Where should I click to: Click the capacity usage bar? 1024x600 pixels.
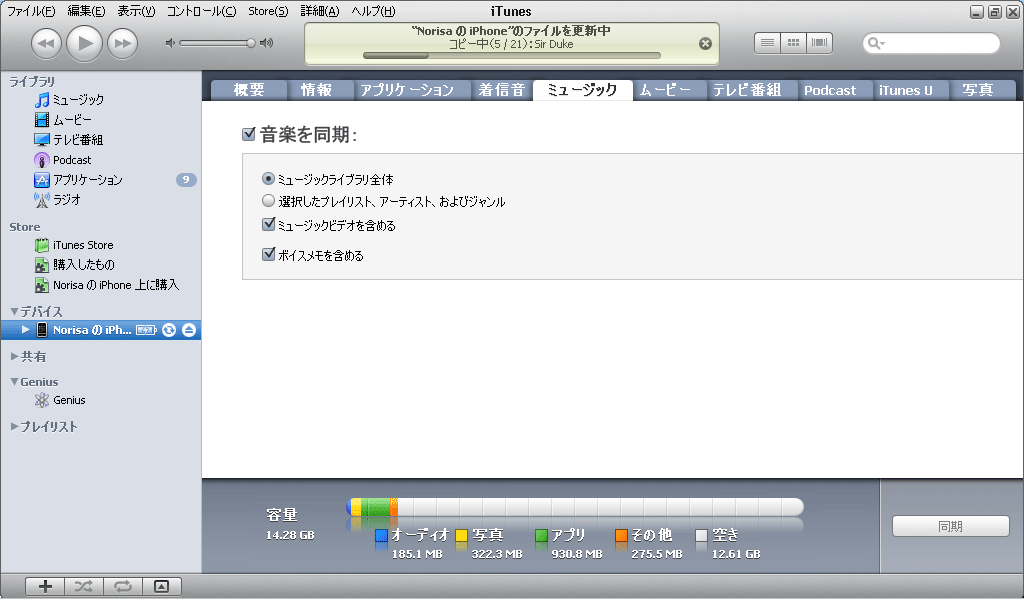pos(575,507)
